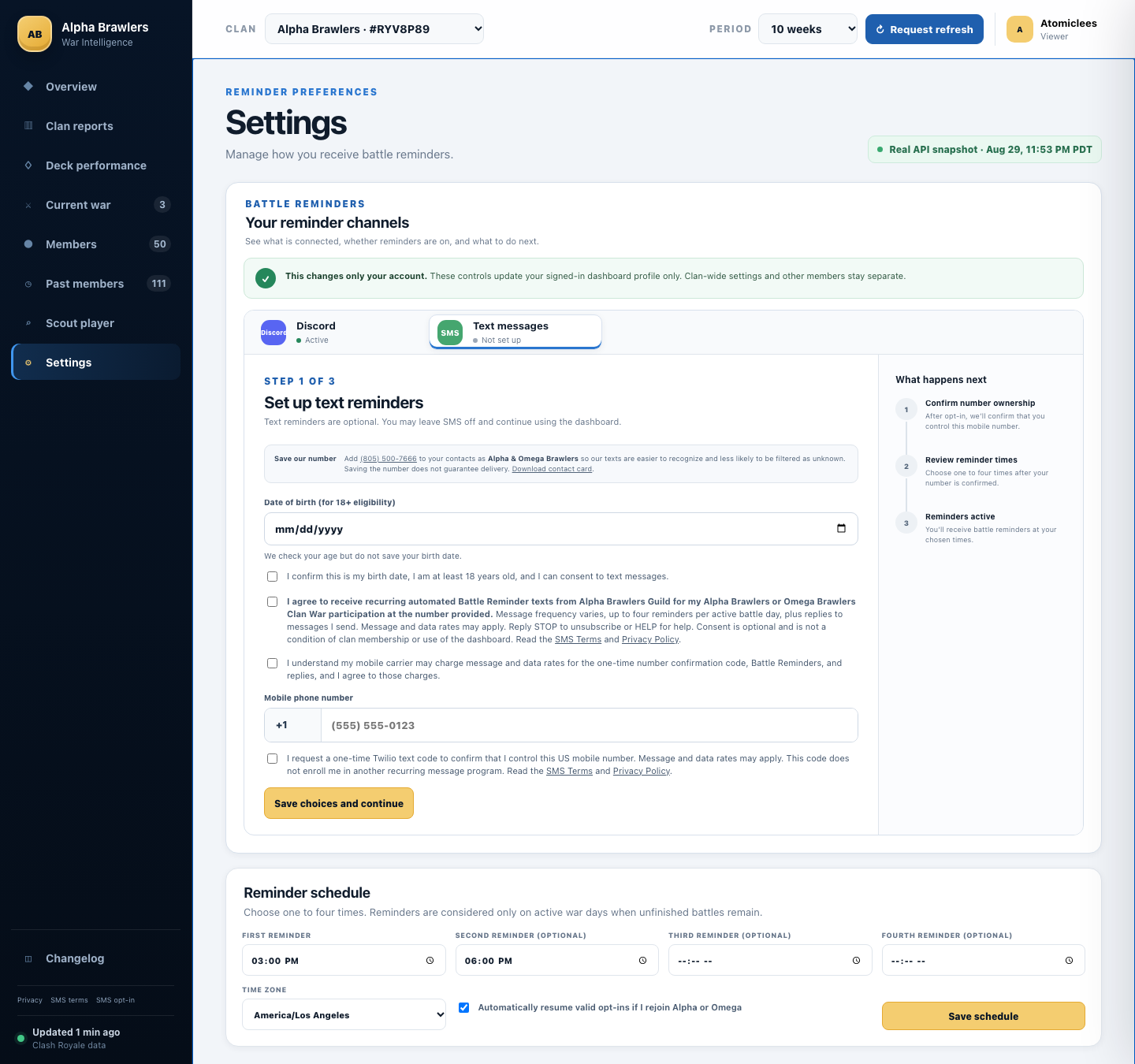
Task: Click the Overview diamond icon in sidebar
Action: coord(28,86)
